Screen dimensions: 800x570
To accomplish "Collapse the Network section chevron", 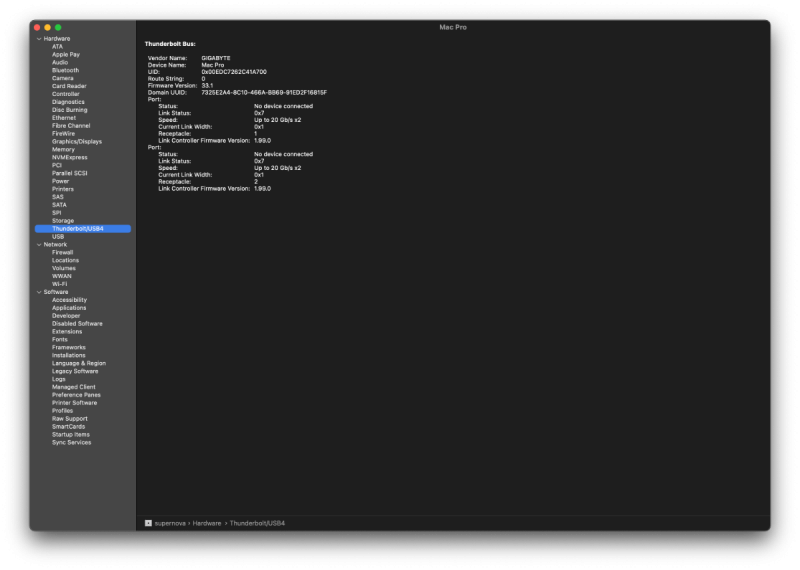I will point(39,244).
